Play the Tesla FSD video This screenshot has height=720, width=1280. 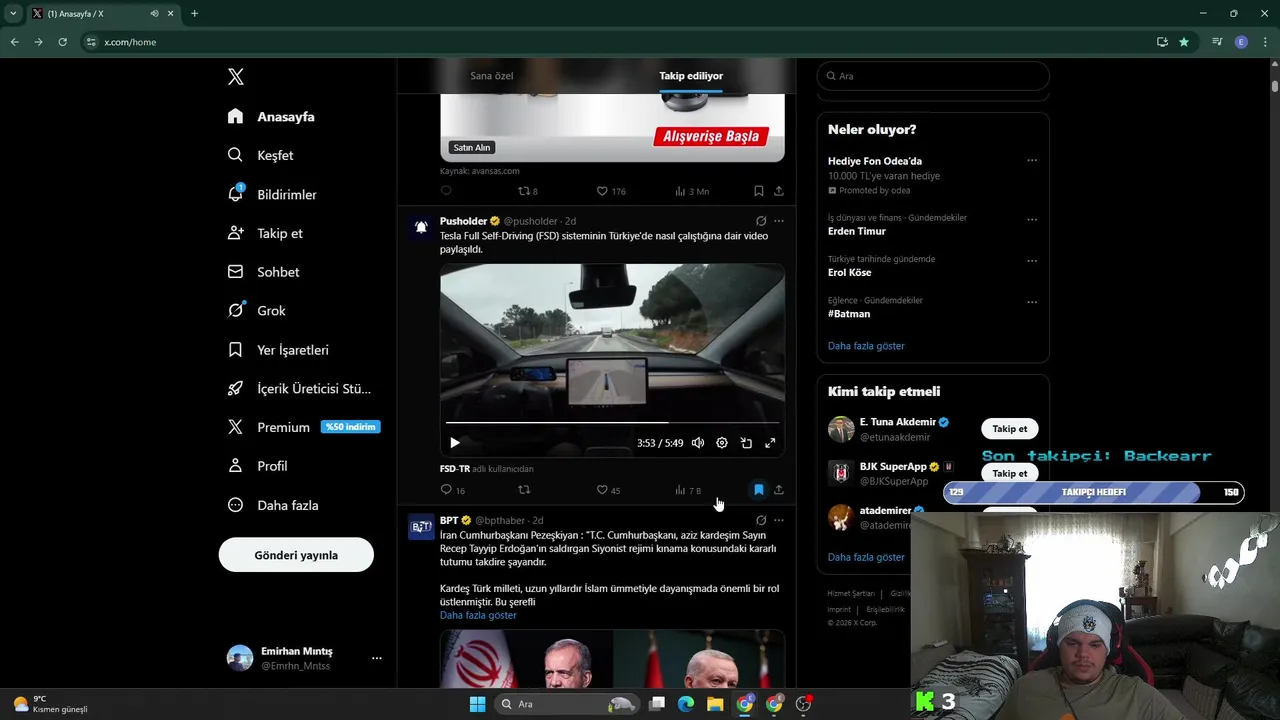(455, 443)
